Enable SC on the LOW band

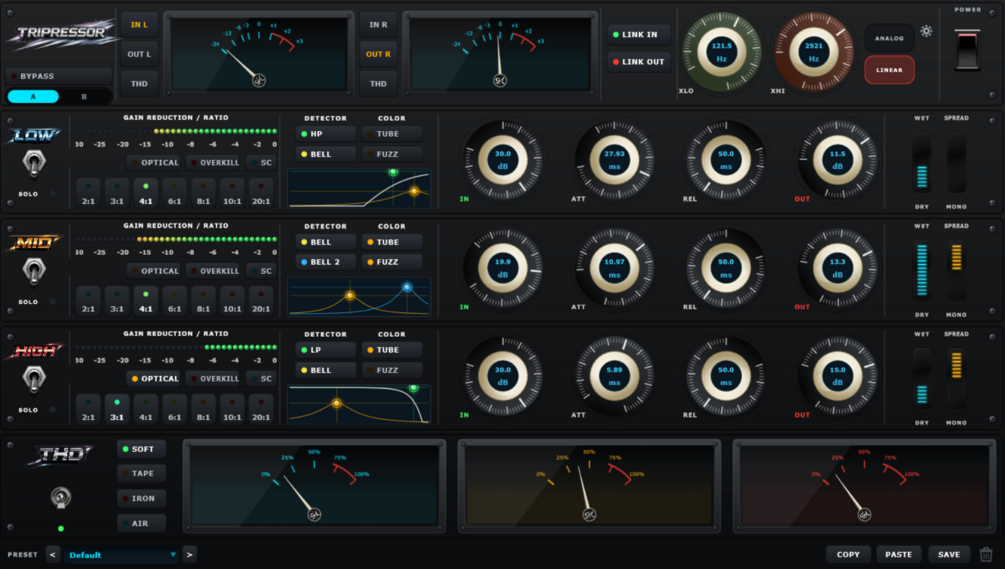pyautogui.click(x=262, y=163)
